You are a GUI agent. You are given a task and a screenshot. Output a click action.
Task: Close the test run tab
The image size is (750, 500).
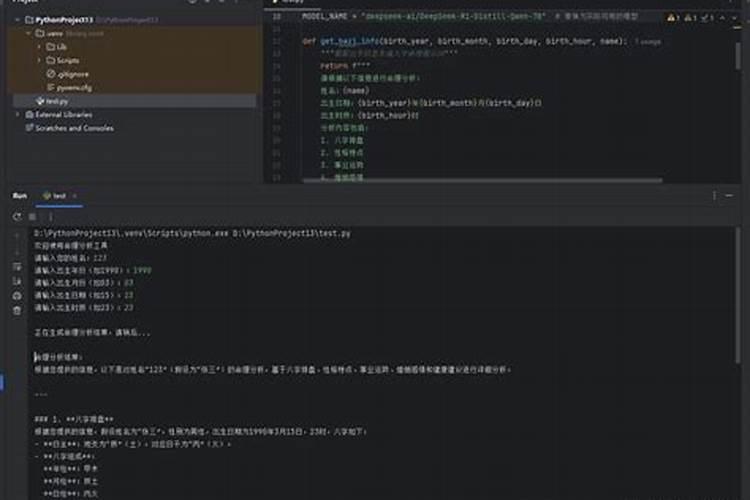[74, 196]
